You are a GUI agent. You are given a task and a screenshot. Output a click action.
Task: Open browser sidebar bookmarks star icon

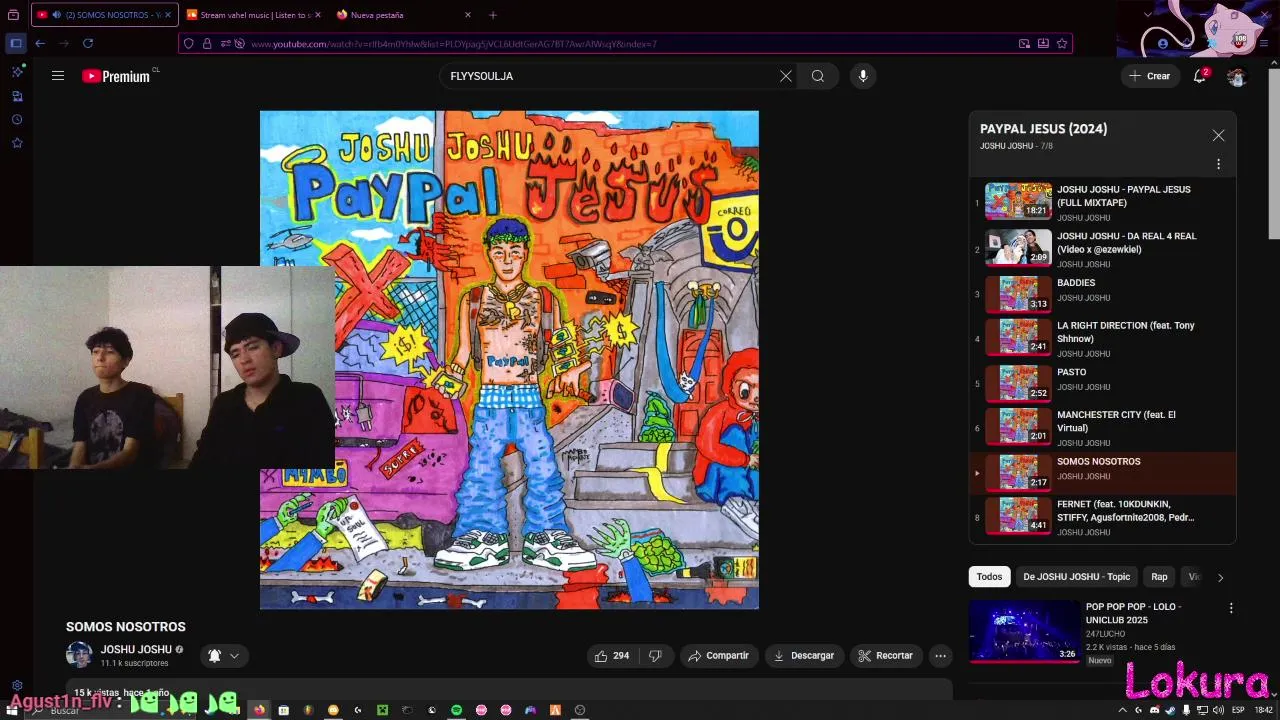click(17, 143)
